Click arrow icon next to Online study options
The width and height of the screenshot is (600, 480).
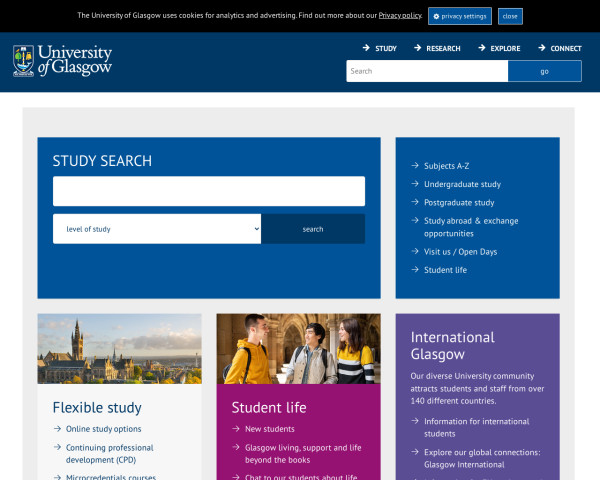[x=57, y=428]
